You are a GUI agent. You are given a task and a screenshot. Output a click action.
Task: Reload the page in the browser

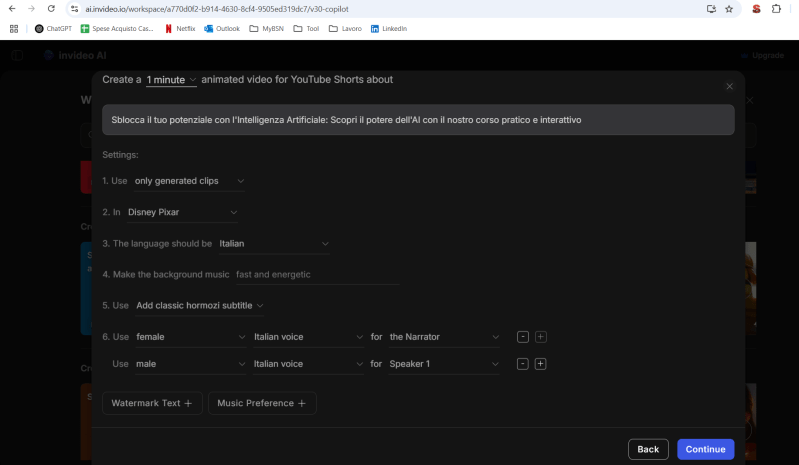(x=54, y=9)
